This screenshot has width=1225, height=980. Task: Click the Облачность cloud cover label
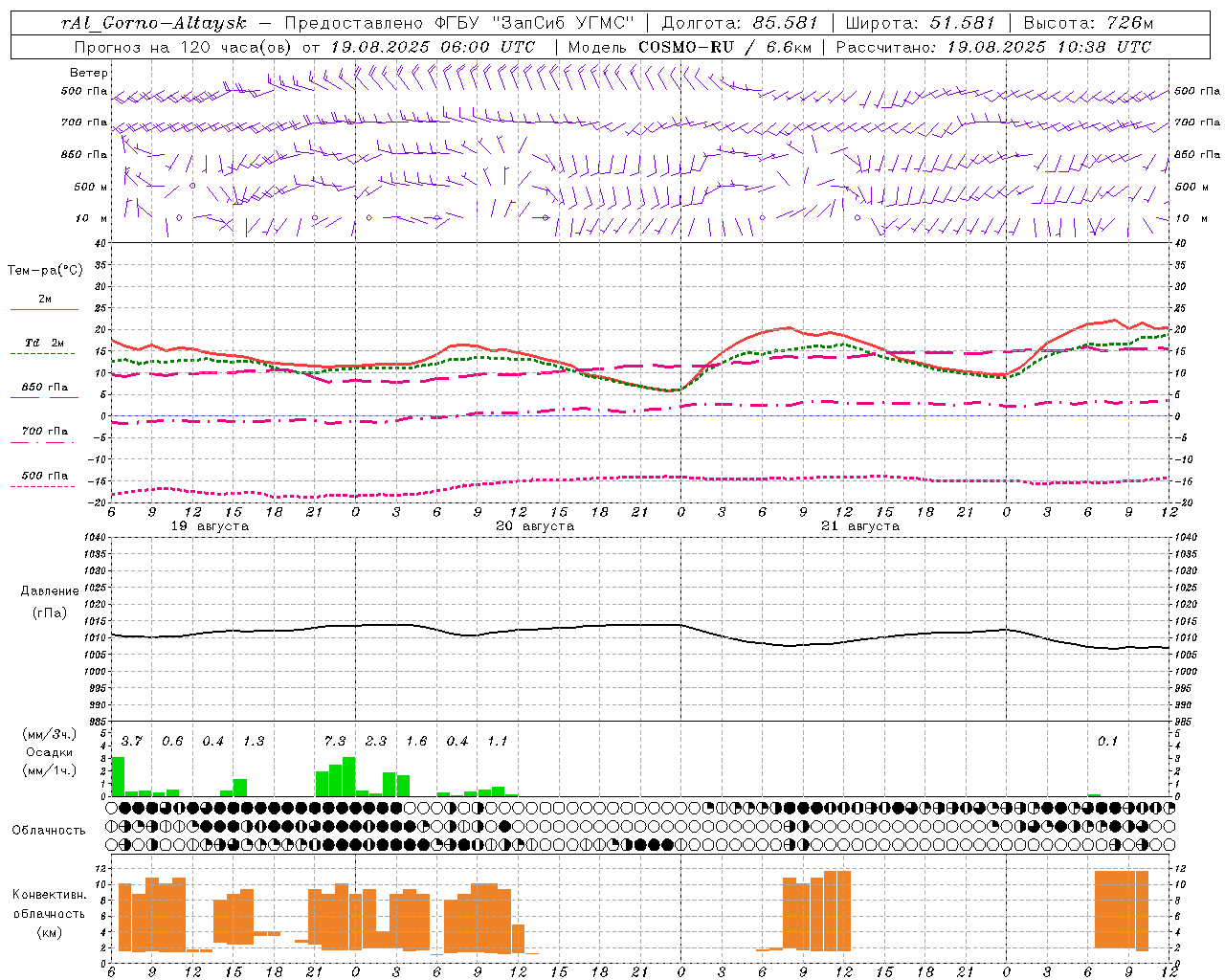pyautogui.click(x=49, y=830)
